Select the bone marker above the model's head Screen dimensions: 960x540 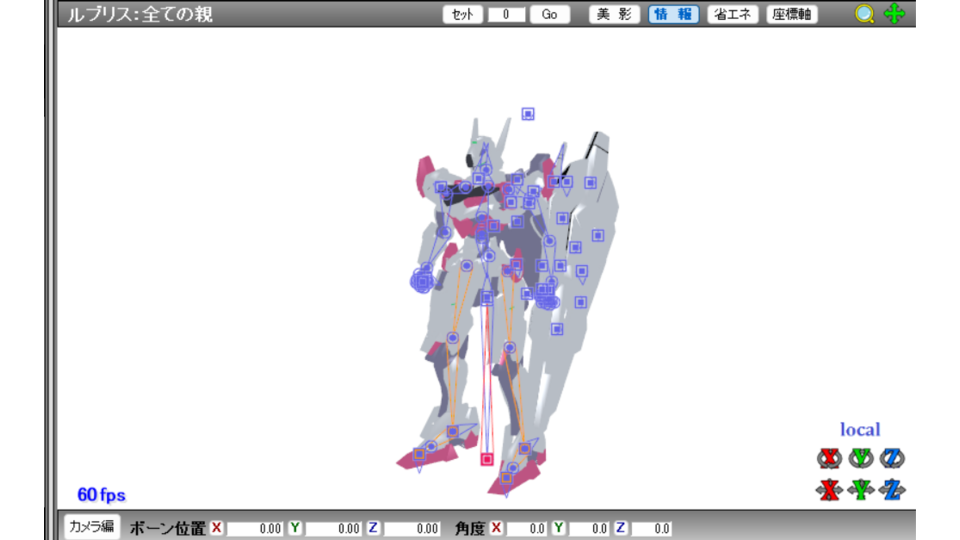pos(528,114)
